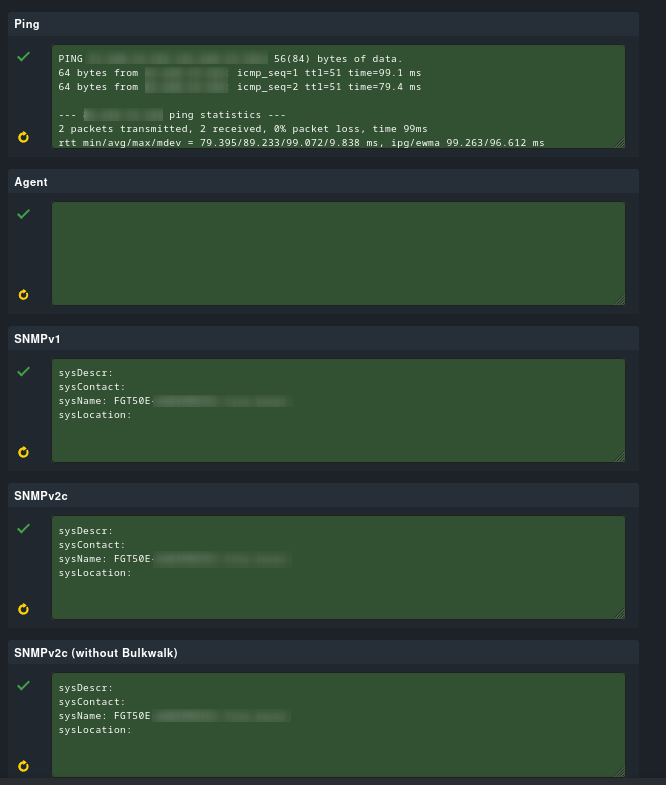Click the SNMPv2c success checkmark icon
This screenshot has width=666, height=785.
tap(24, 528)
